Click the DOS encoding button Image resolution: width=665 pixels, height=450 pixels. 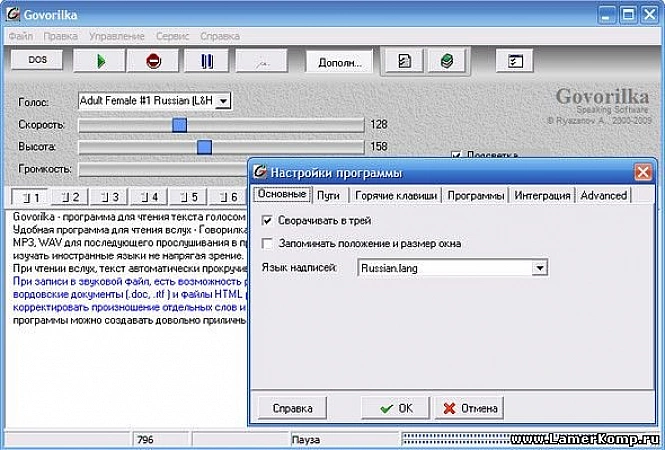tap(37, 61)
